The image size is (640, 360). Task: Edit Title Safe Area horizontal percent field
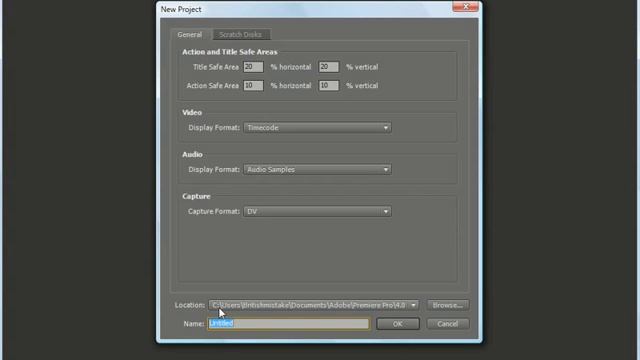(253, 67)
